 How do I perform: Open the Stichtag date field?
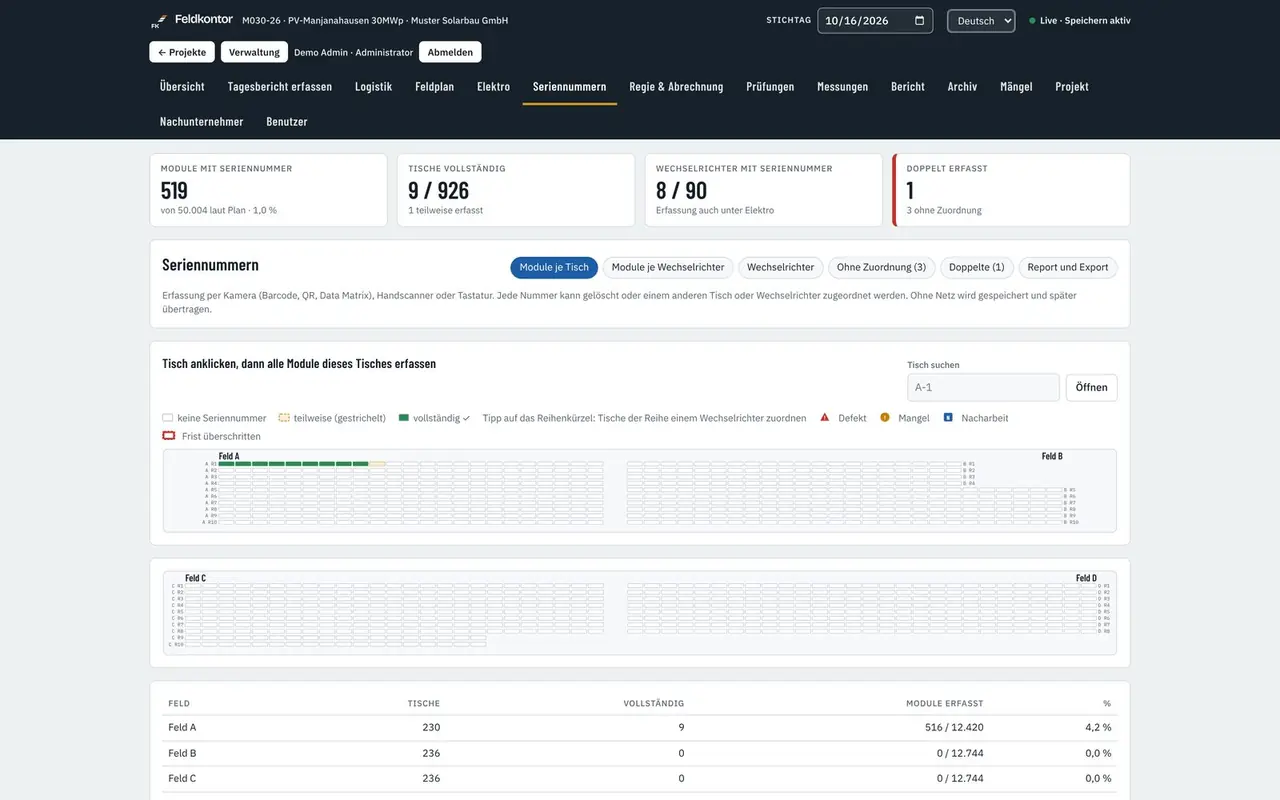coord(875,20)
